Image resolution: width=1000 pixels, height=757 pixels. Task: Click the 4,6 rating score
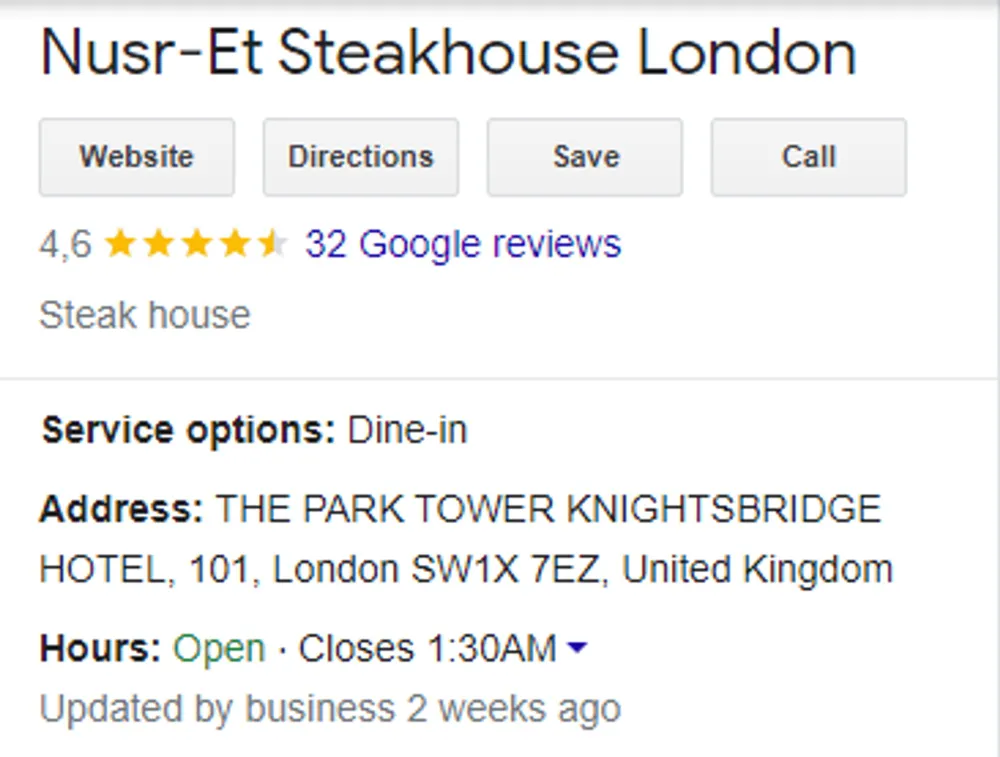point(64,244)
